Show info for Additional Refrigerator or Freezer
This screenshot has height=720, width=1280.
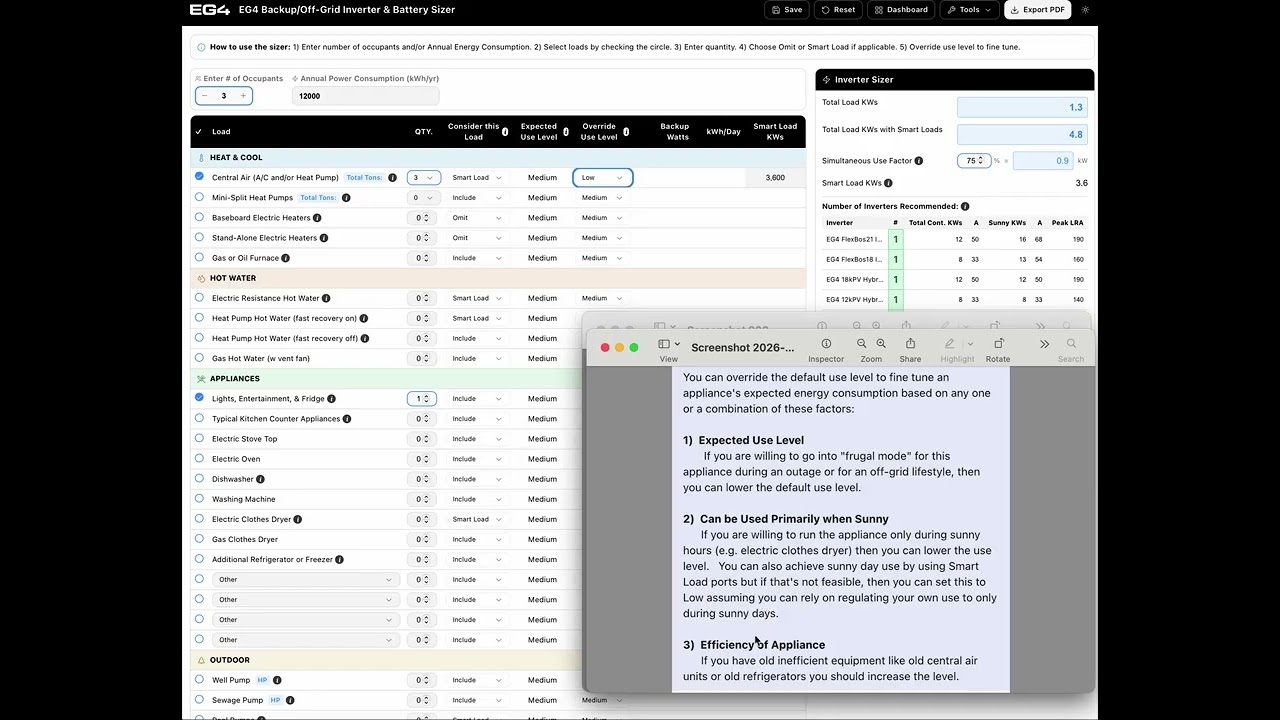340,559
